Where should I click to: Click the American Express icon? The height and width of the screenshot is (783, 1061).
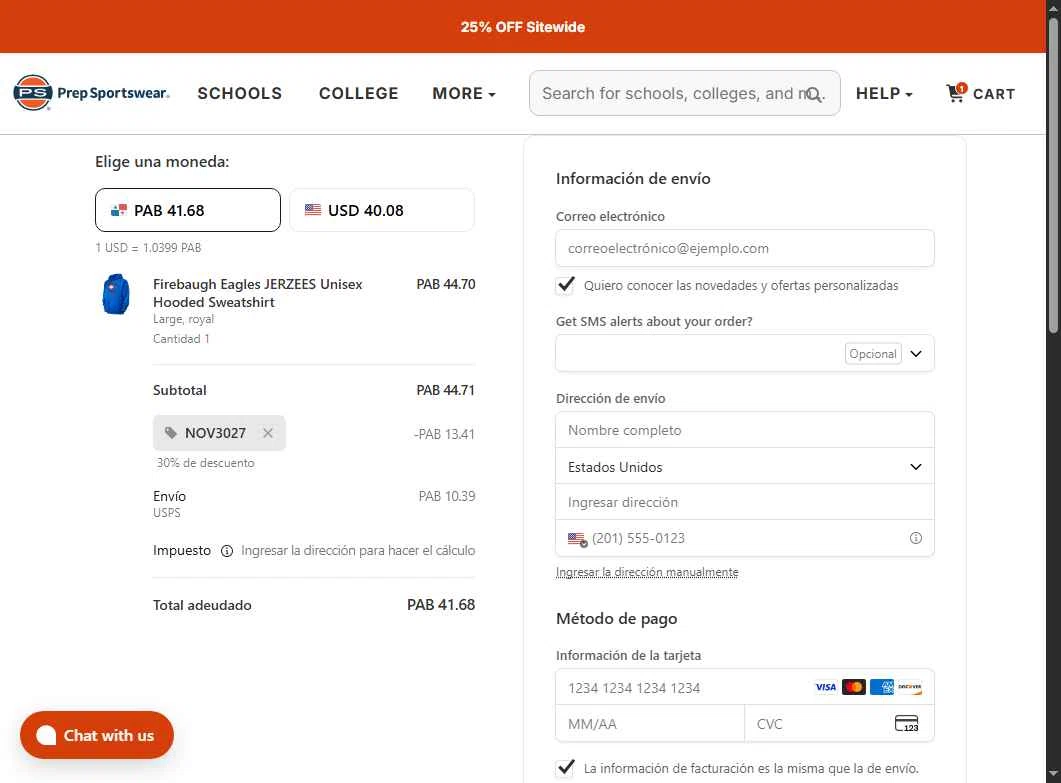click(x=882, y=687)
